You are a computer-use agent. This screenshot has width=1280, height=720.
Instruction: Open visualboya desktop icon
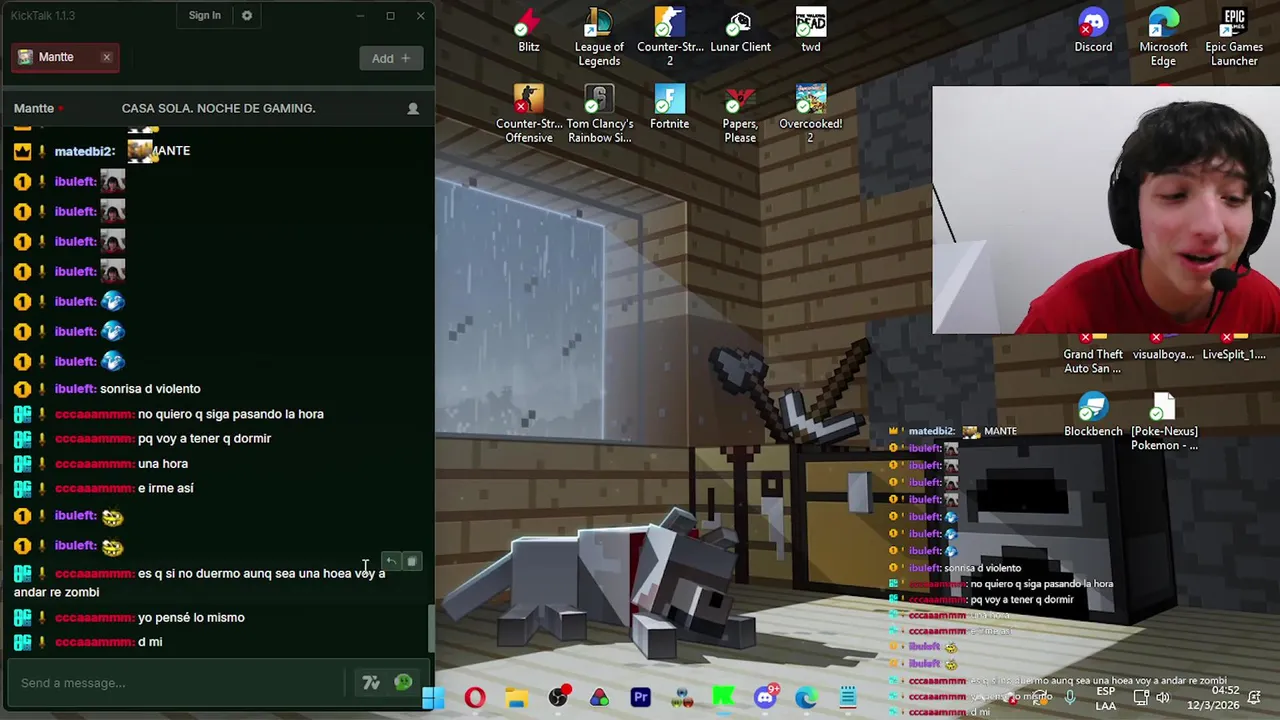[x=1163, y=347]
